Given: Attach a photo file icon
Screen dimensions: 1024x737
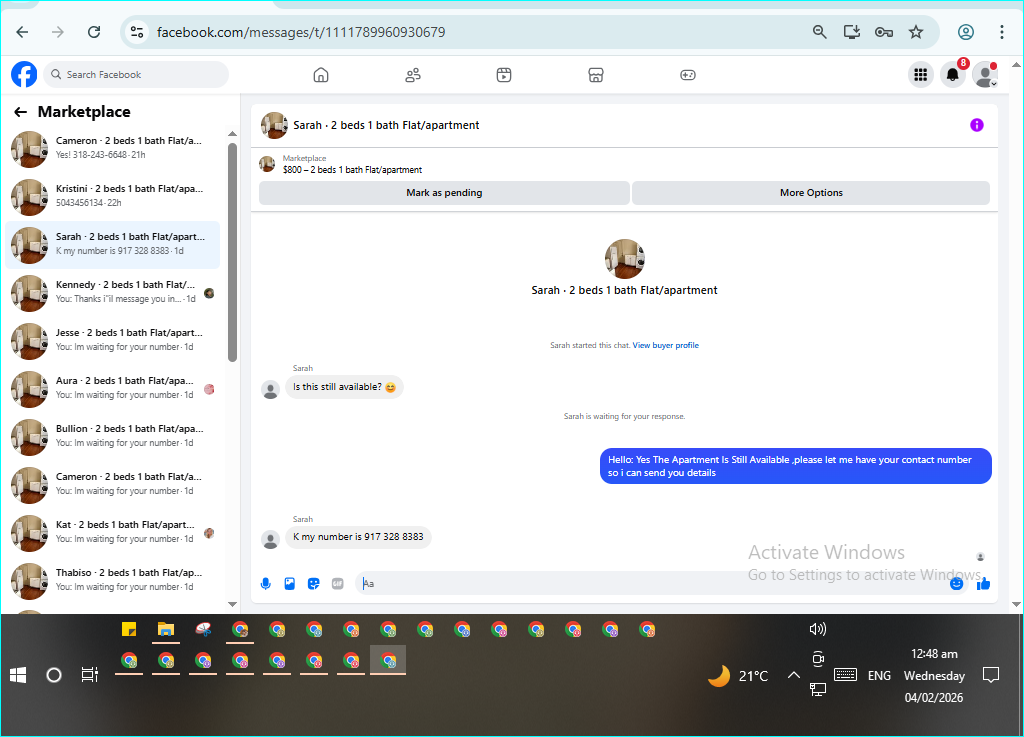Looking at the screenshot, I should tap(290, 584).
